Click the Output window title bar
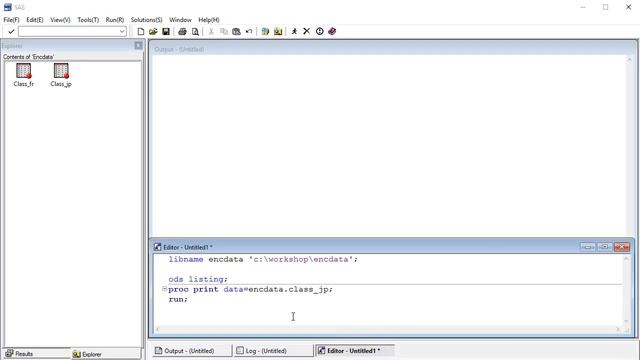Viewport: 640px width, 360px height. click(x=392, y=49)
